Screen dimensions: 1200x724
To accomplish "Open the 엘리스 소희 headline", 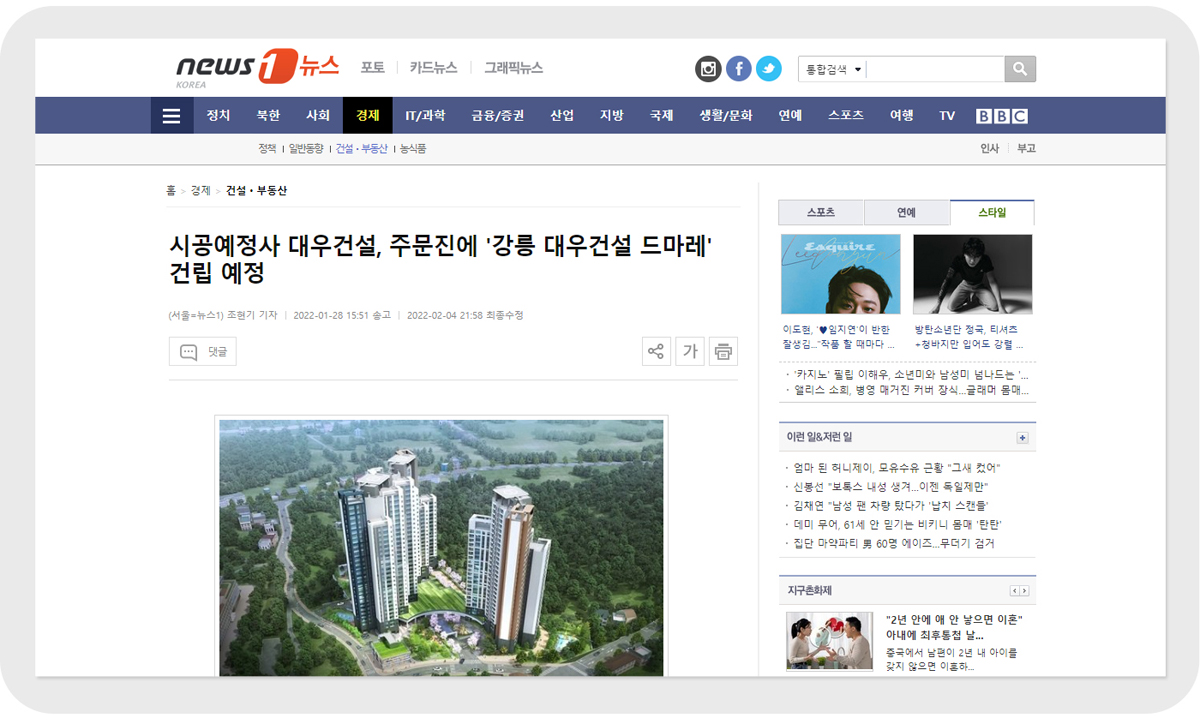I will (x=910, y=391).
